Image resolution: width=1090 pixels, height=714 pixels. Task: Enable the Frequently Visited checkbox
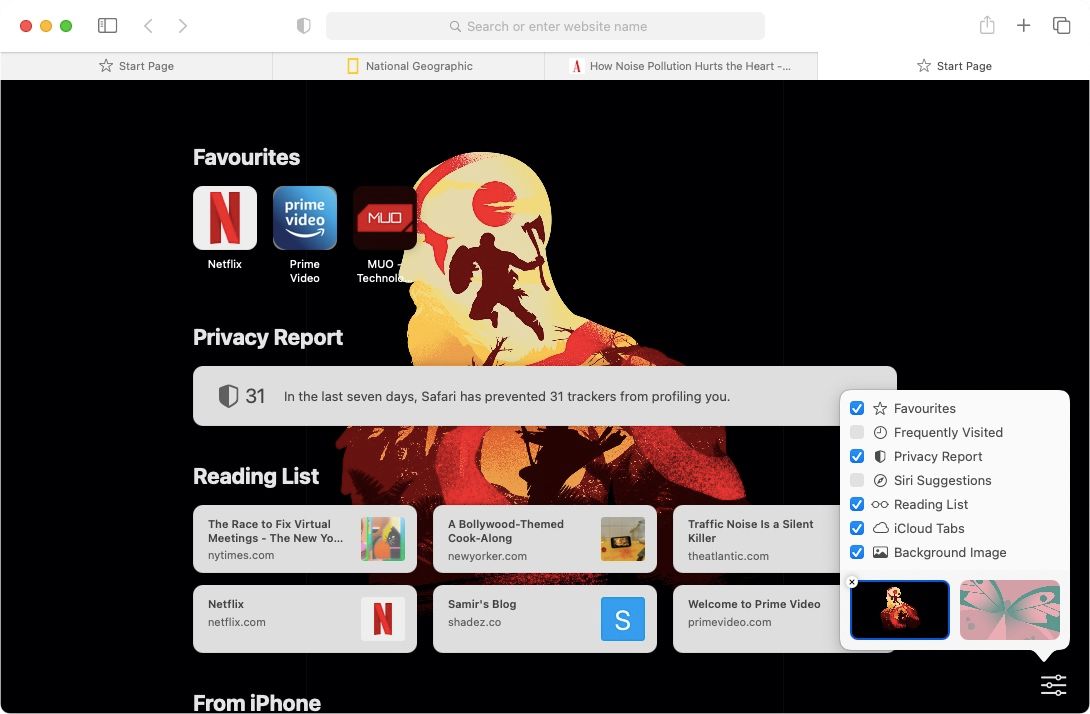(856, 432)
